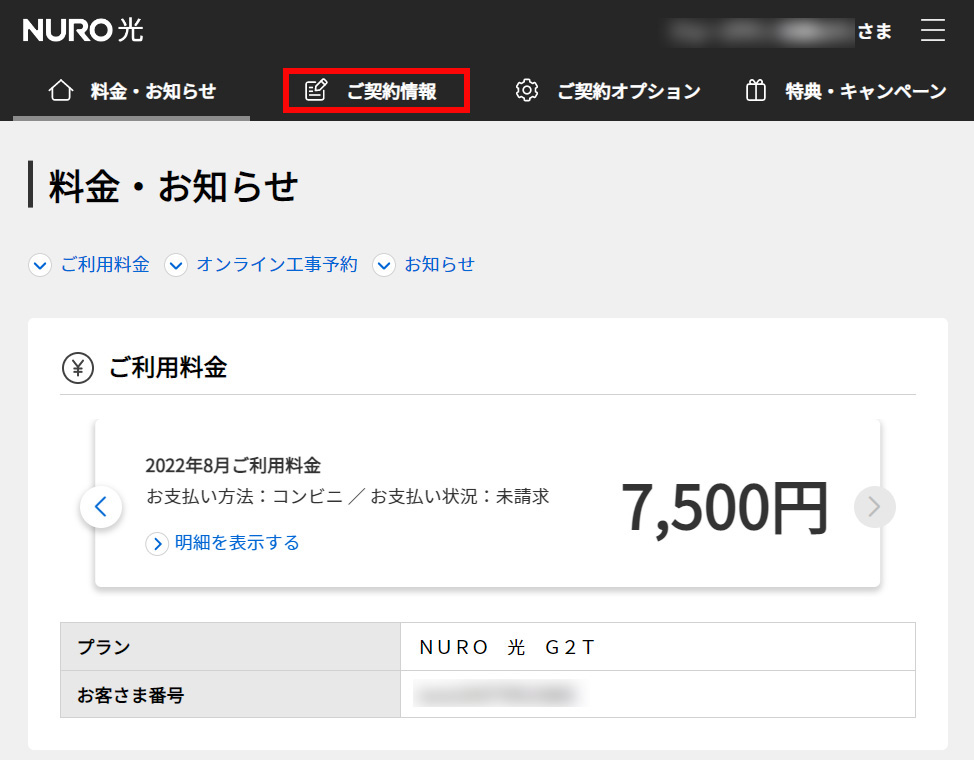Switch to the ご契約情報 tab
This screenshot has height=760, width=974.
(x=376, y=91)
